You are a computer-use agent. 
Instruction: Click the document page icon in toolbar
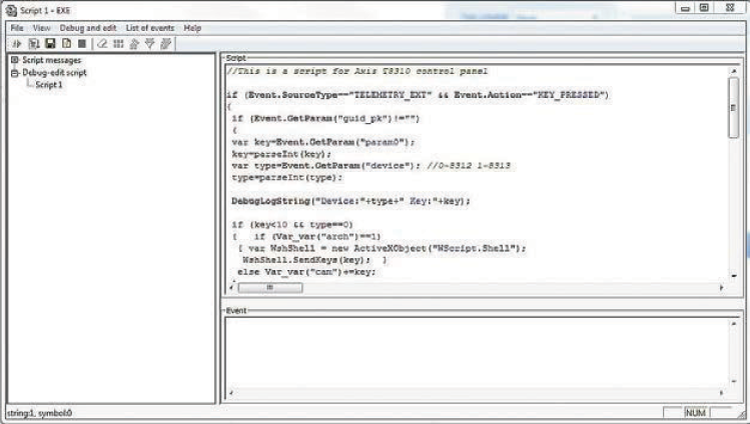coord(66,44)
